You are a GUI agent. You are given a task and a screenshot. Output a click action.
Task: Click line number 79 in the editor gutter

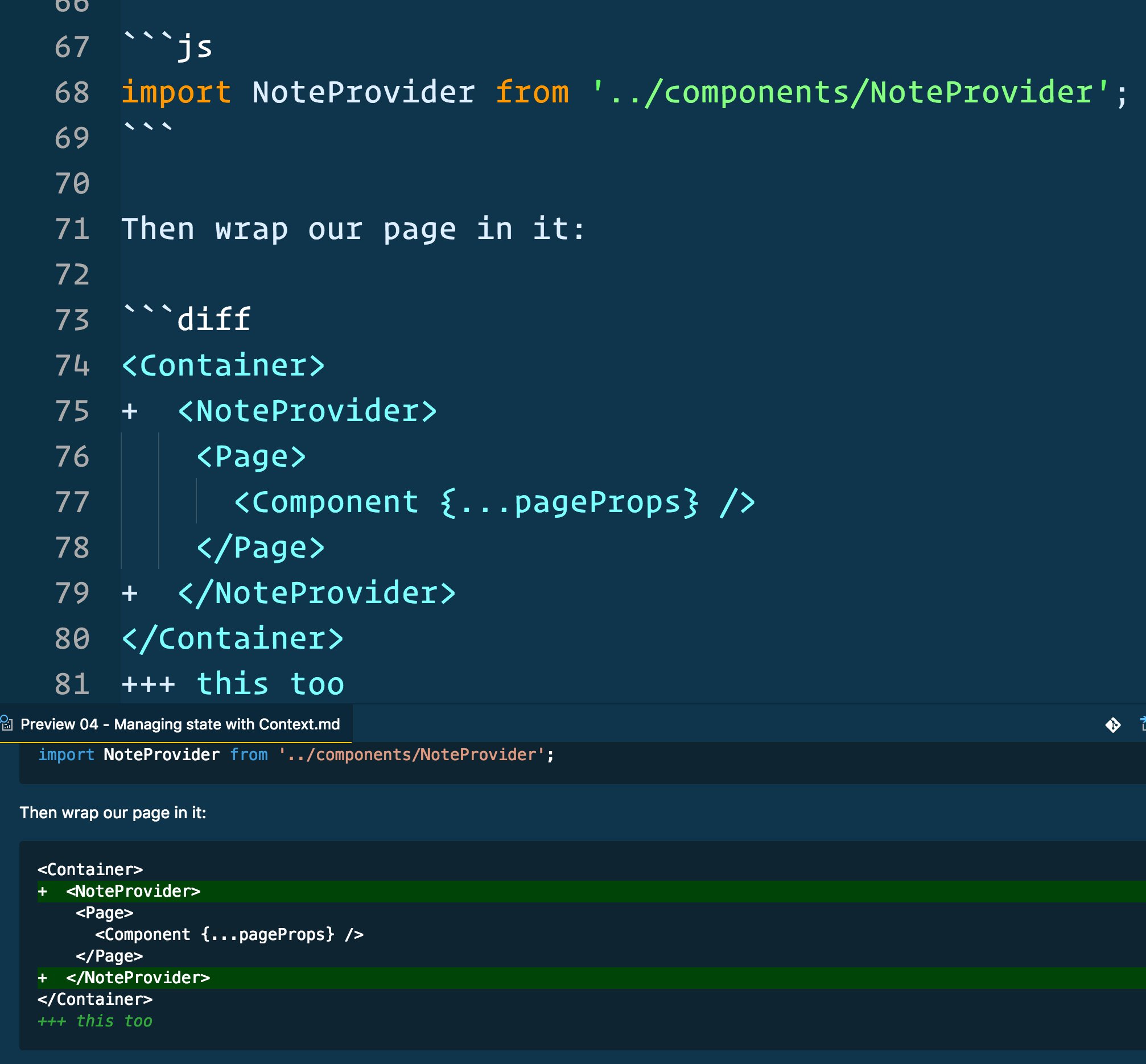[x=72, y=592]
